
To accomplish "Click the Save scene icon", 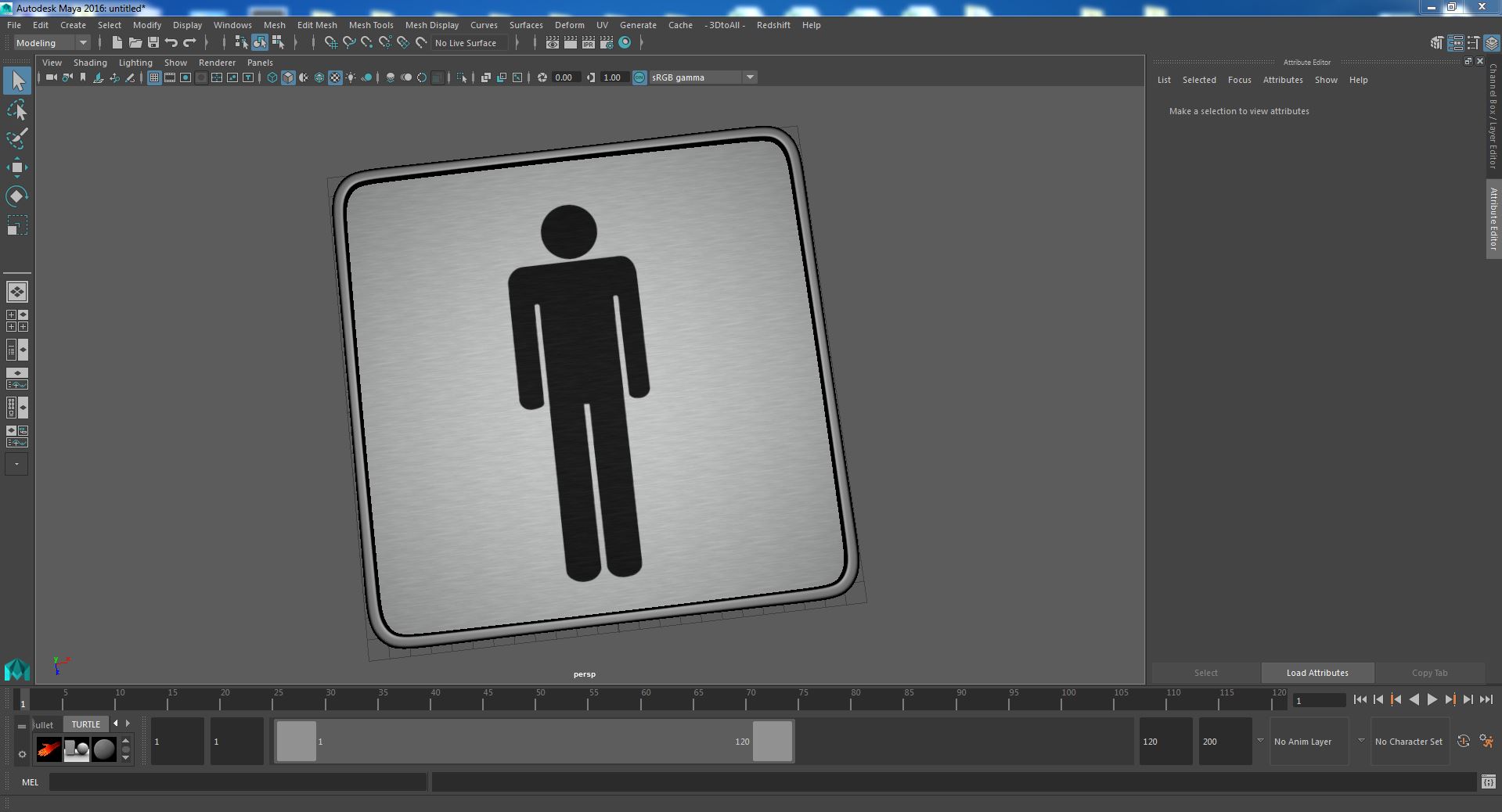I will [153, 43].
